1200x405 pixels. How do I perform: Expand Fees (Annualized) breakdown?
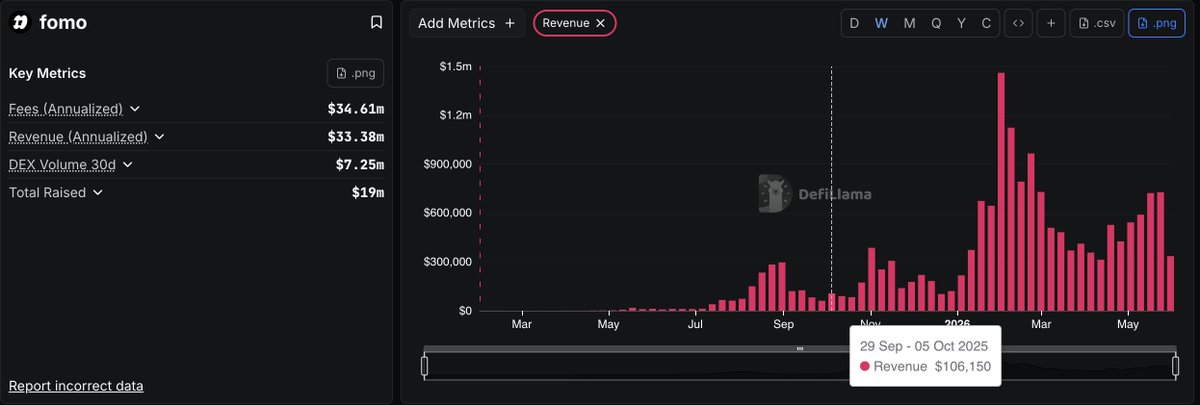pos(135,108)
